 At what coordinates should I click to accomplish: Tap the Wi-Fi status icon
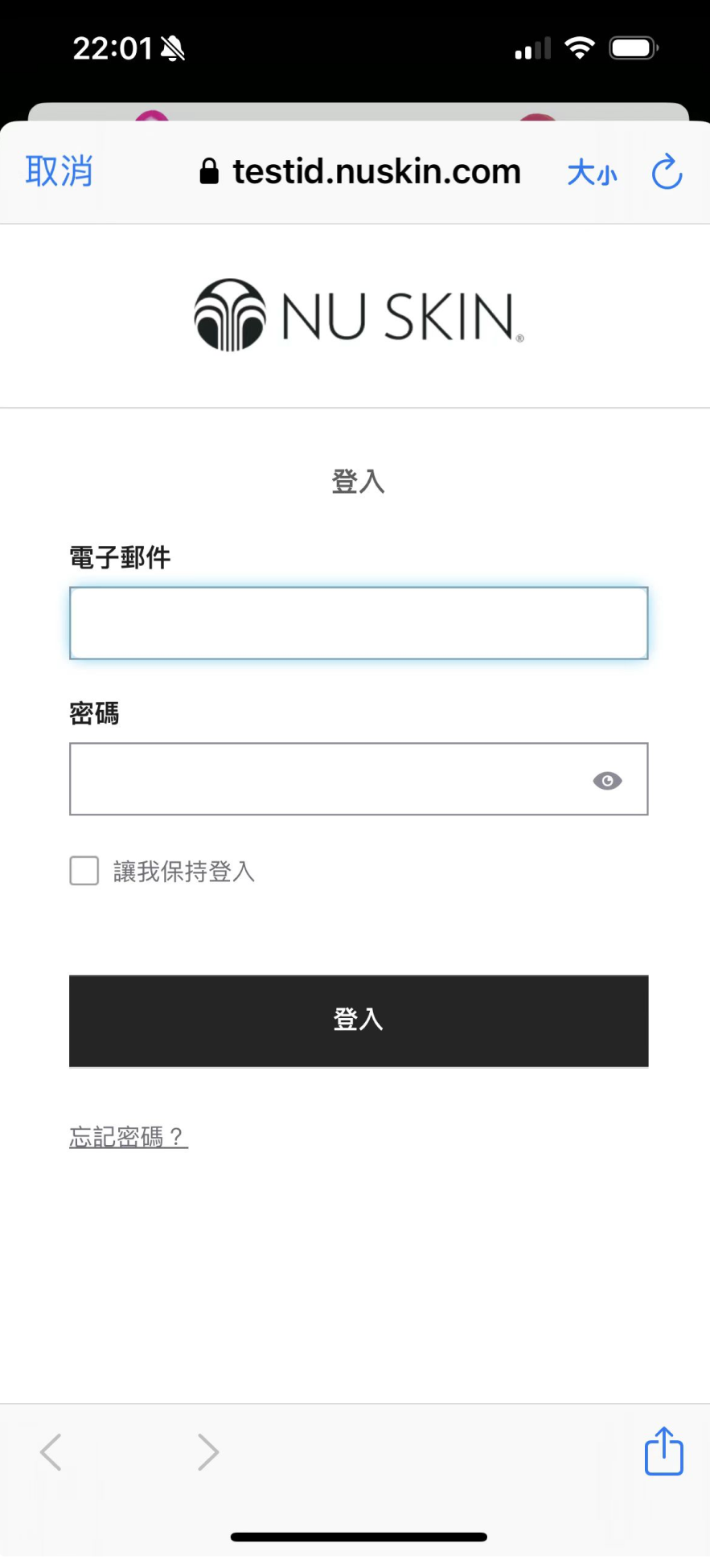coord(579,48)
